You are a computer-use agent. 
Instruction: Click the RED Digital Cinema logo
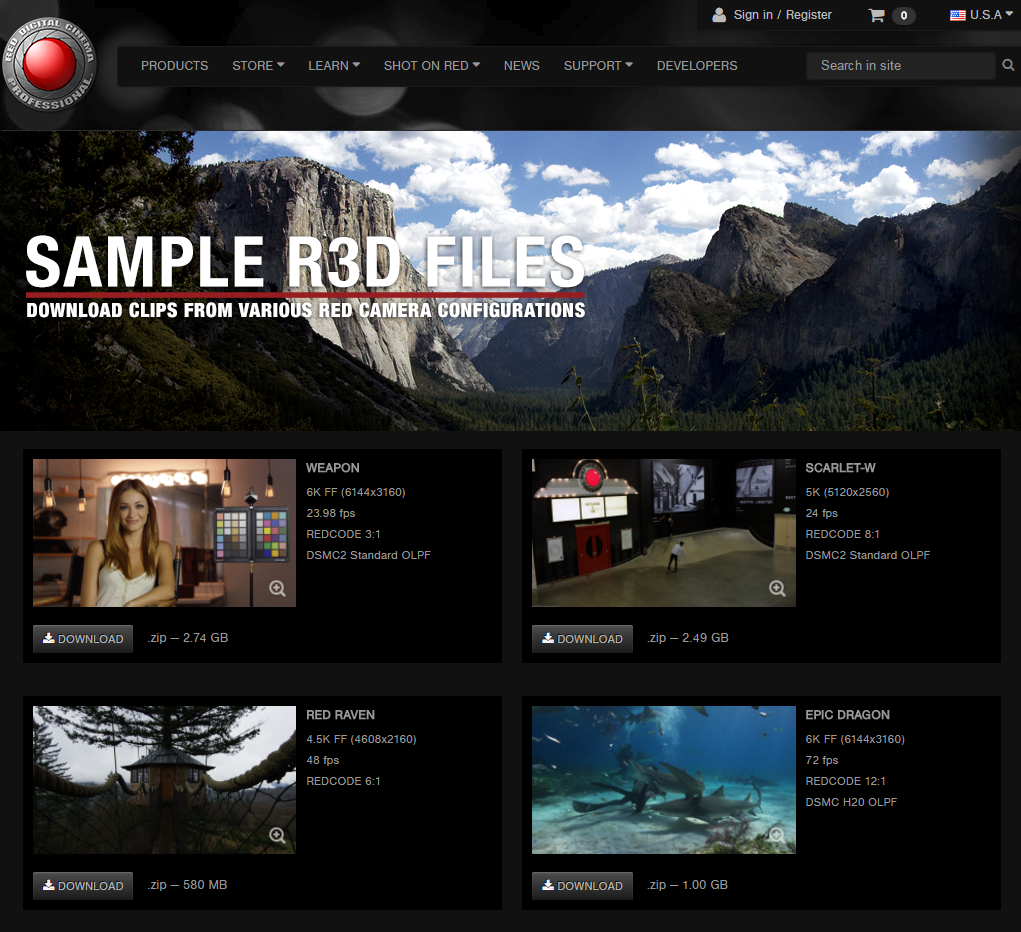coord(51,65)
